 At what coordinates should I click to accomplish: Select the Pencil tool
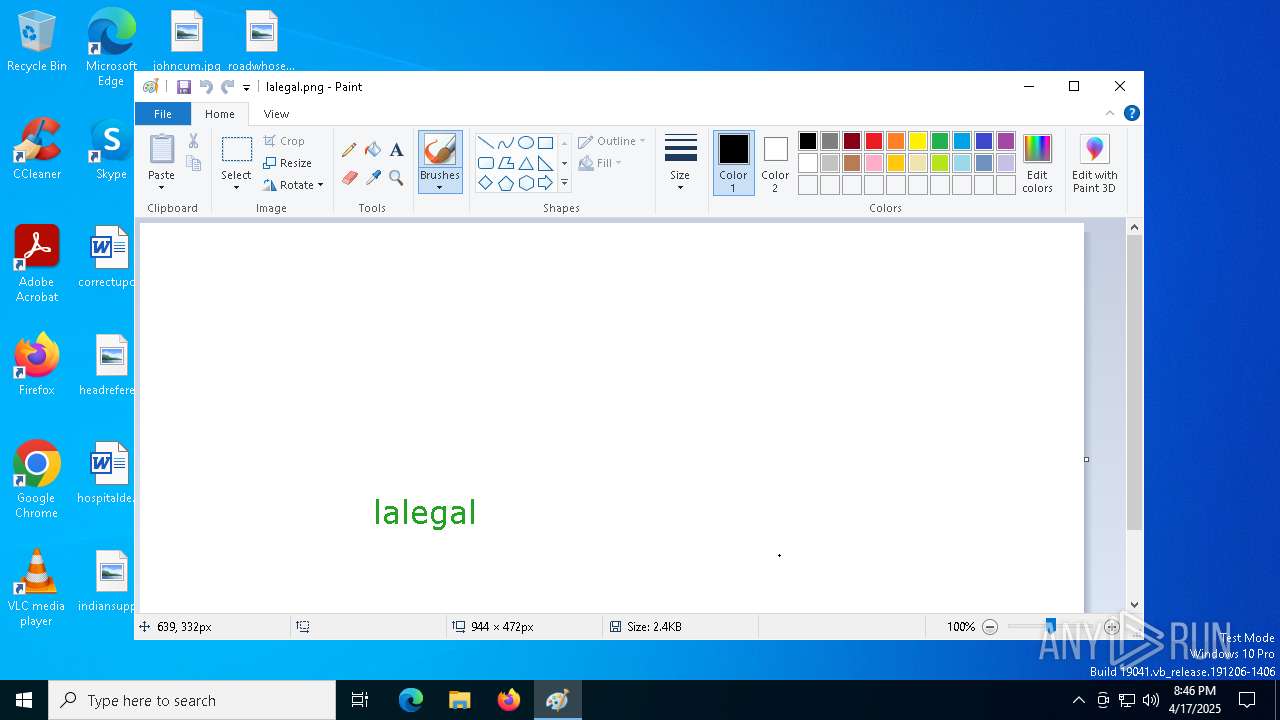(349, 150)
